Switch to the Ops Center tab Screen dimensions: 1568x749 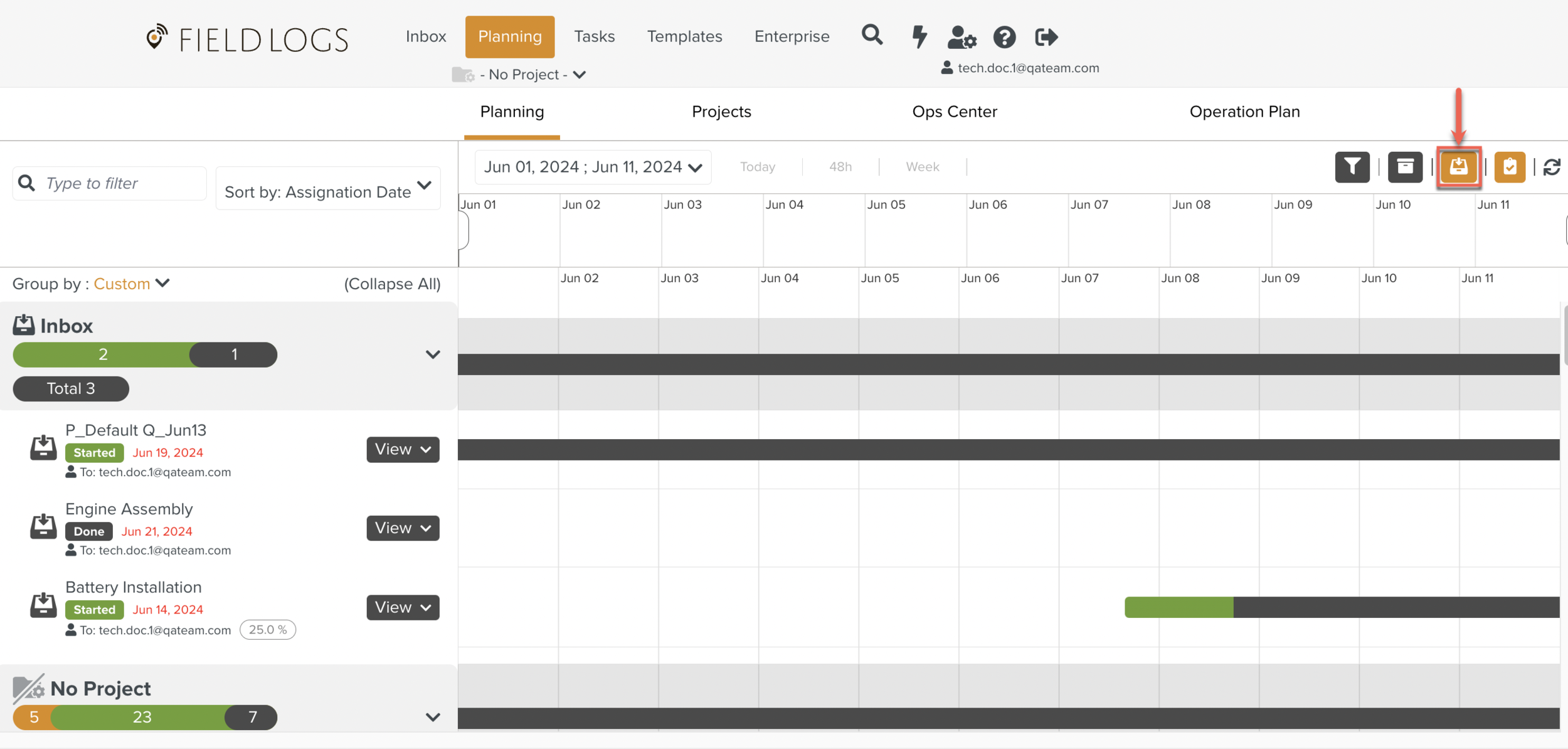[x=954, y=112]
